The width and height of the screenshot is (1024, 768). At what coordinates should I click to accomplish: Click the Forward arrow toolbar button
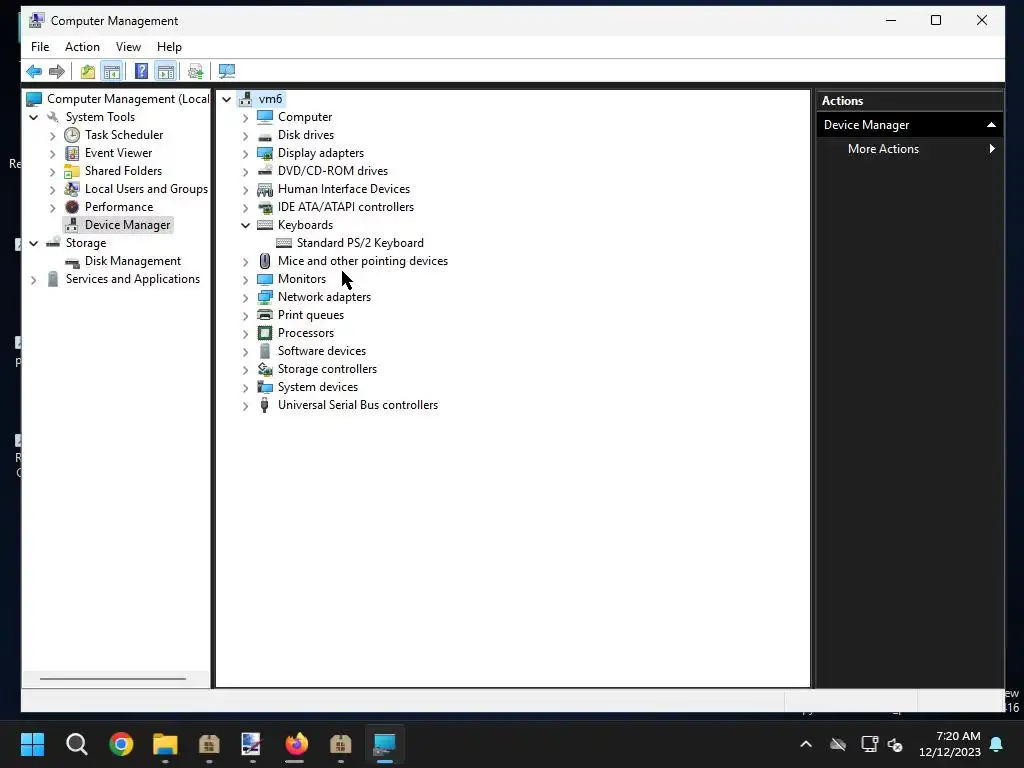click(57, 71)
